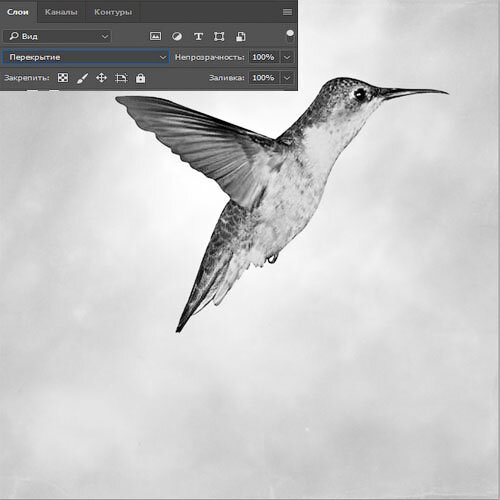The image size is (500, 500).
Task: Prevent artboard auto-nesting lock icon
Action: (121, 78)
